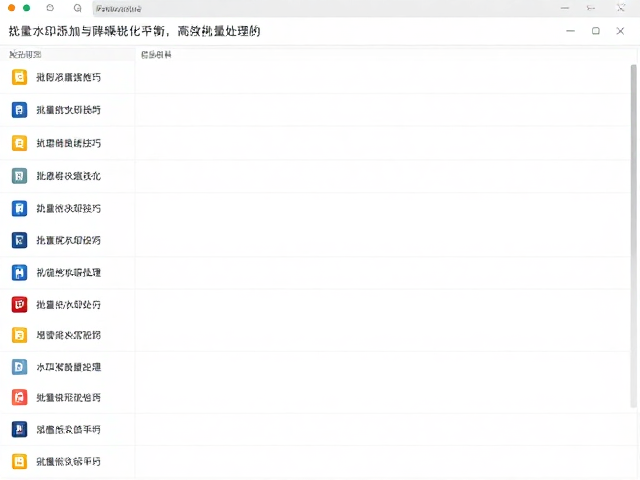The height and width of the screenshot is (480, 640).
Task: Maximize the window with the square button
Action: coord(596,31)
